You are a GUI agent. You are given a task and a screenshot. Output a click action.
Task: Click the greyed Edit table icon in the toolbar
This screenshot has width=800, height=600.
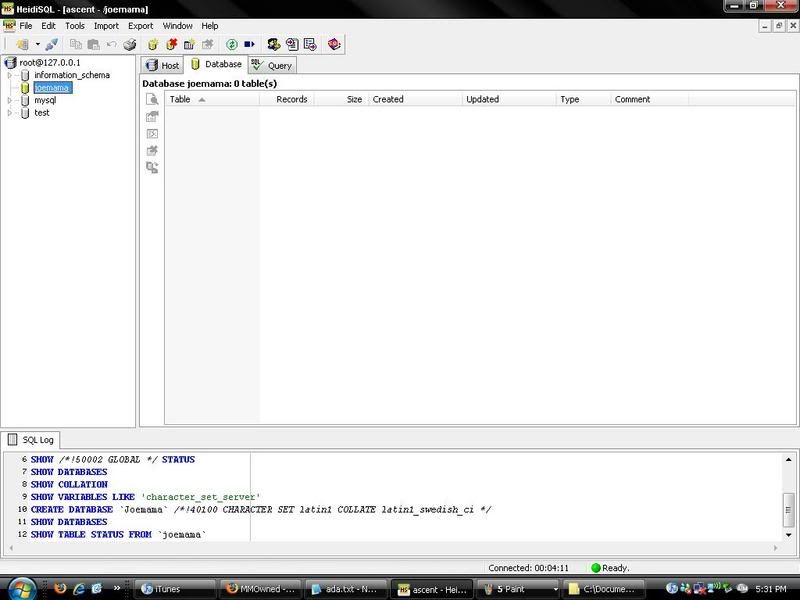click(208, 45)
